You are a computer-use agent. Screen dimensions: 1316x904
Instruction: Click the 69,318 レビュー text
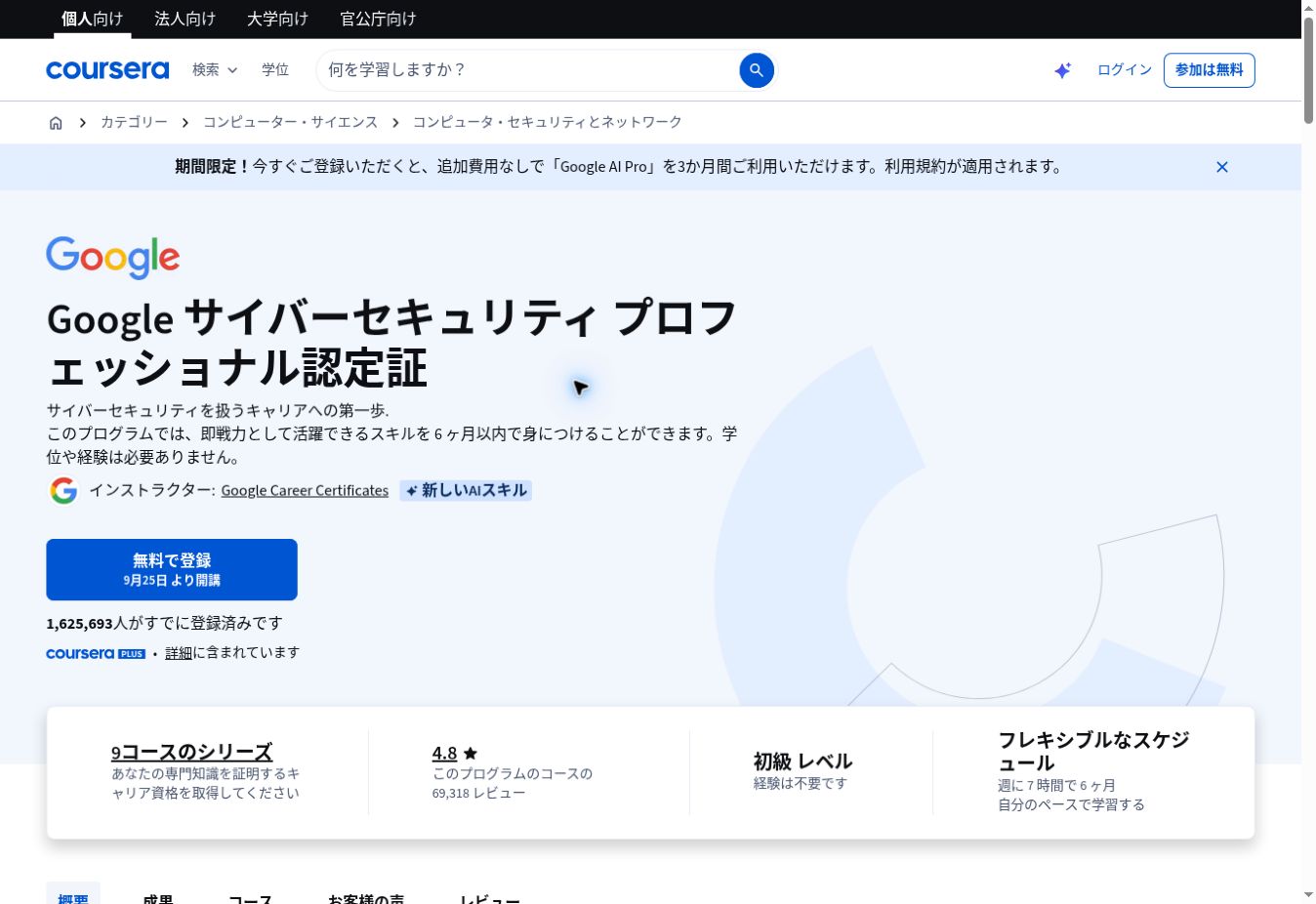click(x=478, y=793)
